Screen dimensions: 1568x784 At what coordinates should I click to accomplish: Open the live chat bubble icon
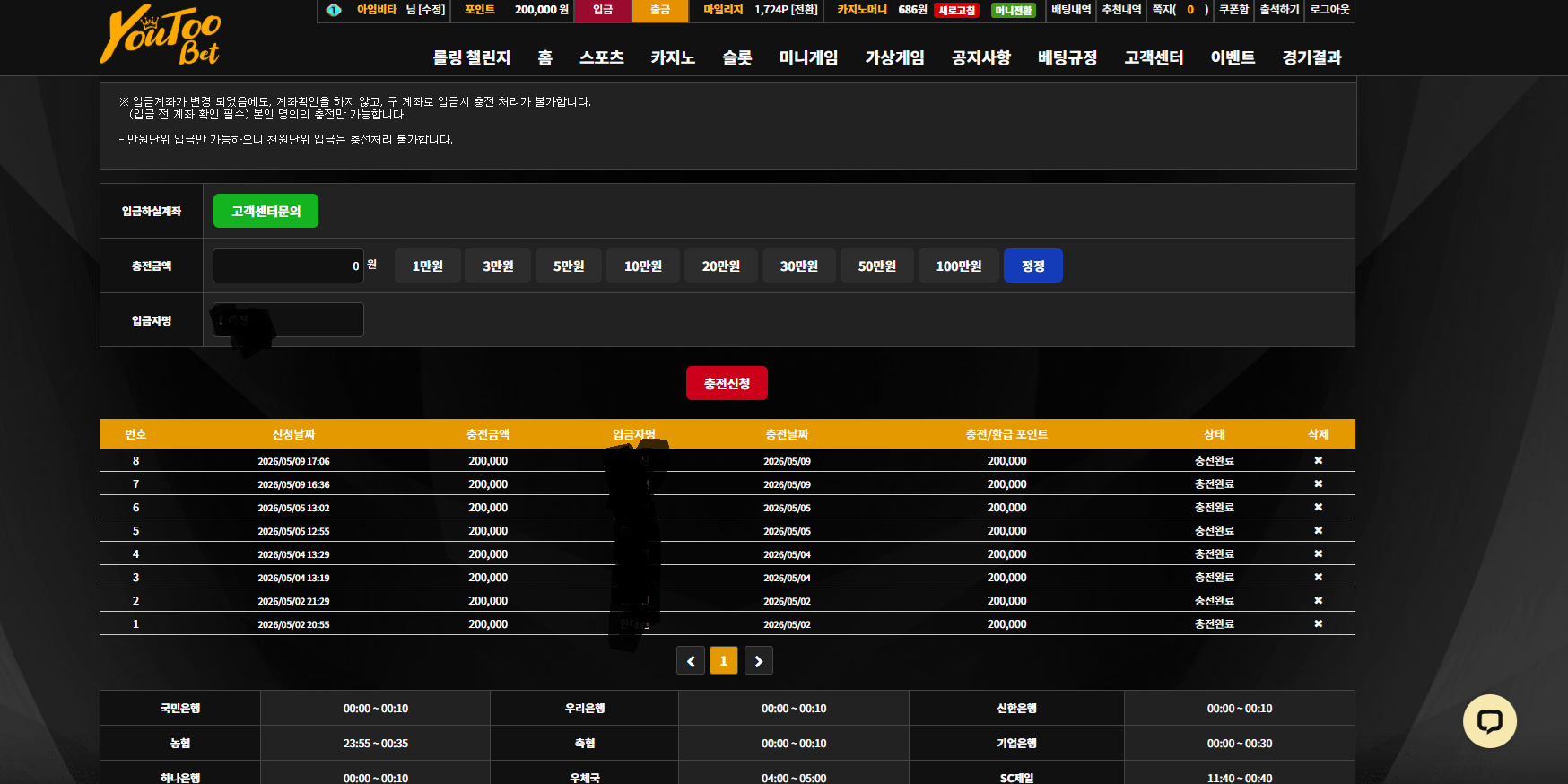pos(1489,721)
